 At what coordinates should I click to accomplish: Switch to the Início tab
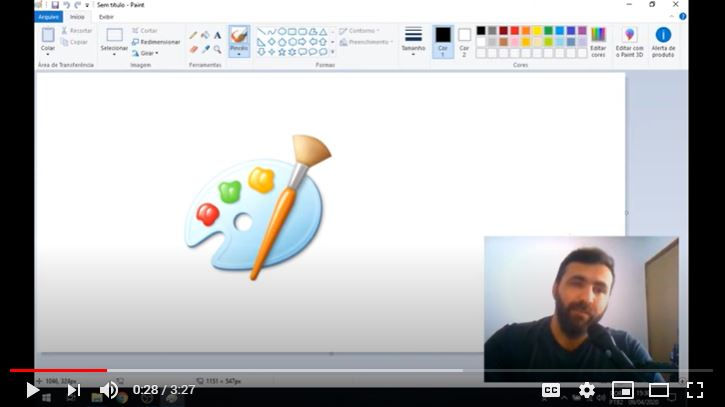pos(77,17)
